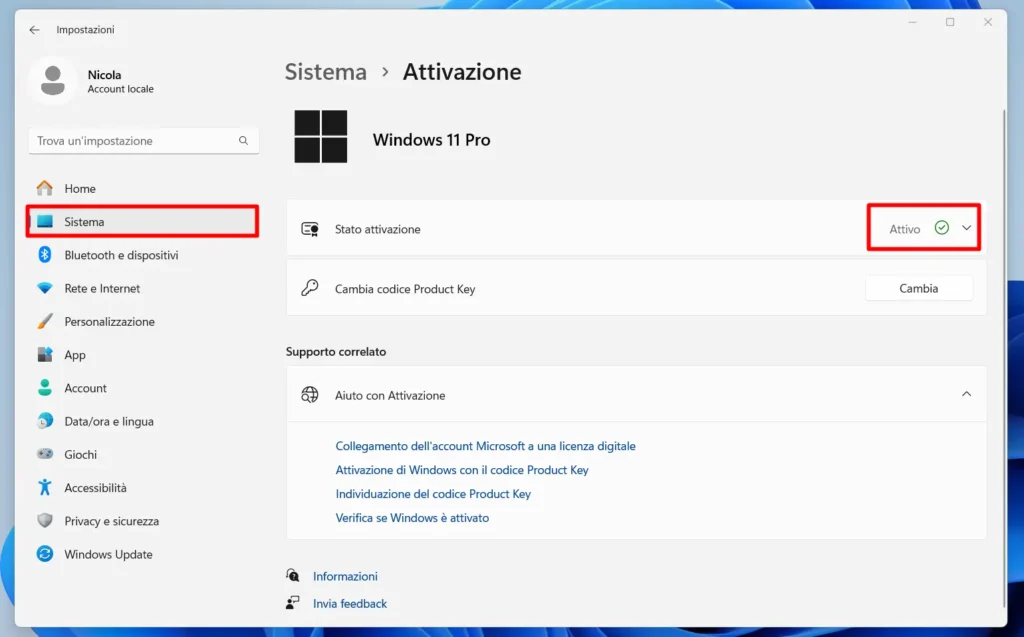Click the Account person icon
Image resolution: width=1024 pixels, height=637 pixels.
click(x=44, y=387)
